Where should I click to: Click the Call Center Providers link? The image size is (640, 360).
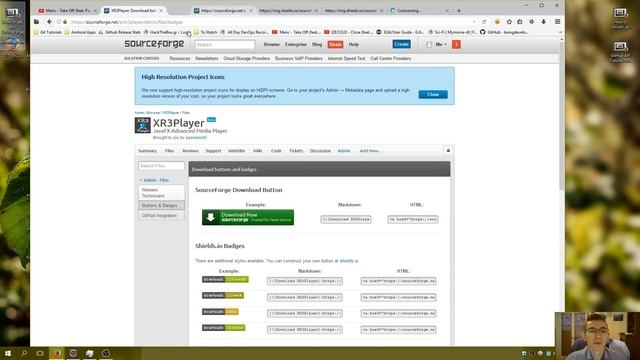tap(391, 58)
